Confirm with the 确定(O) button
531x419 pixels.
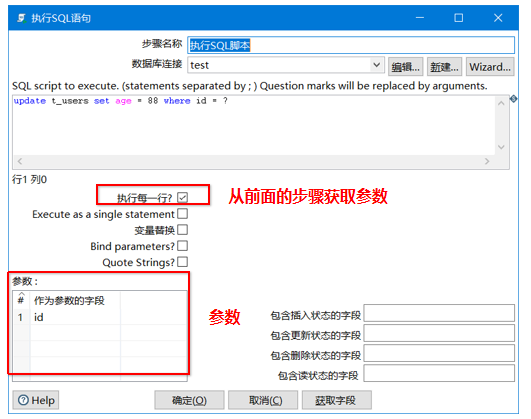189,400
